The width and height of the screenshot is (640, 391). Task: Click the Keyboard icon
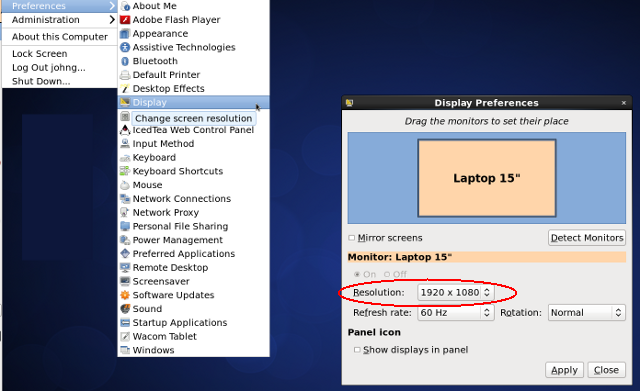(x=125, y=158)
